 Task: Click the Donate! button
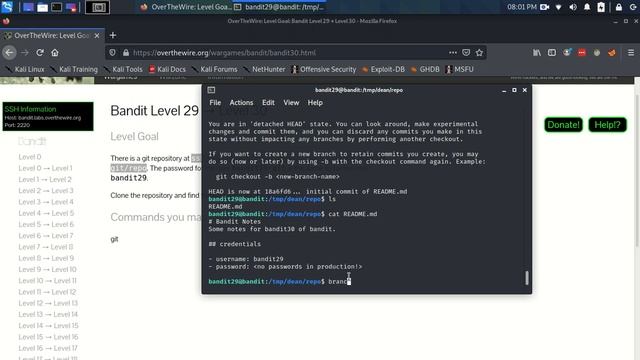pyautogui.click(x=563, y=125)
